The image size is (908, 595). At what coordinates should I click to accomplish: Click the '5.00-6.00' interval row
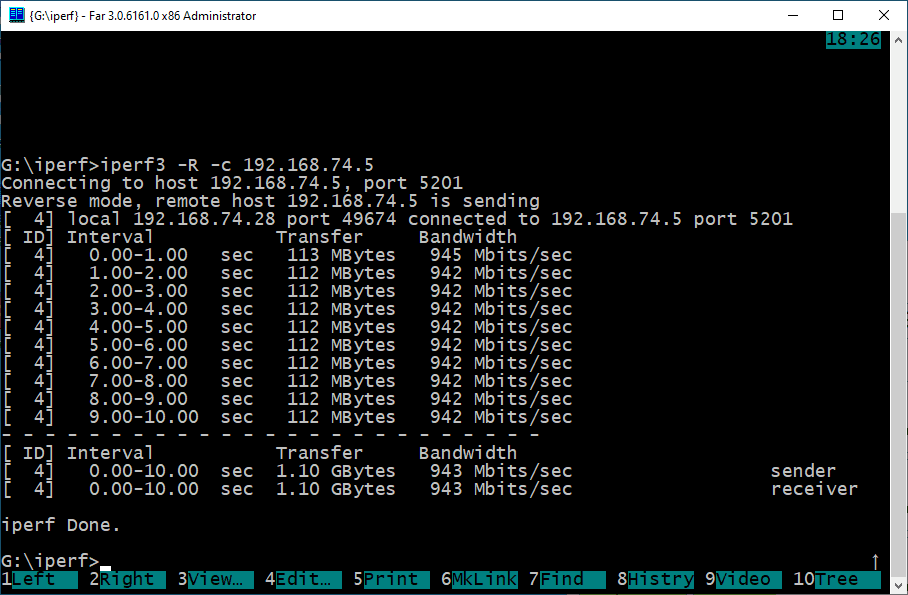coord(287,345)
